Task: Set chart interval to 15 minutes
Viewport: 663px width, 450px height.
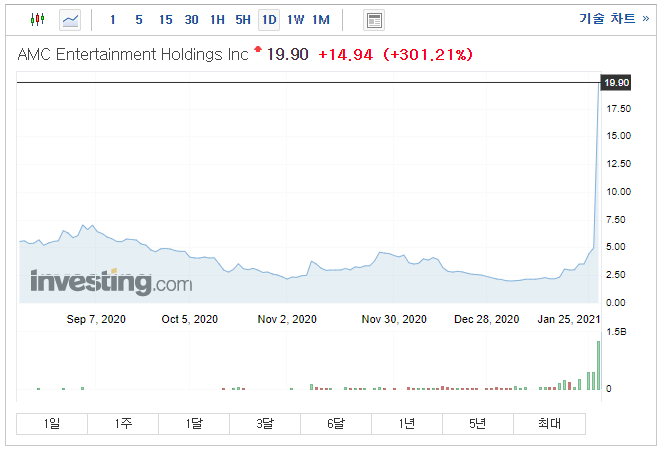Action: tap(165, 20)
